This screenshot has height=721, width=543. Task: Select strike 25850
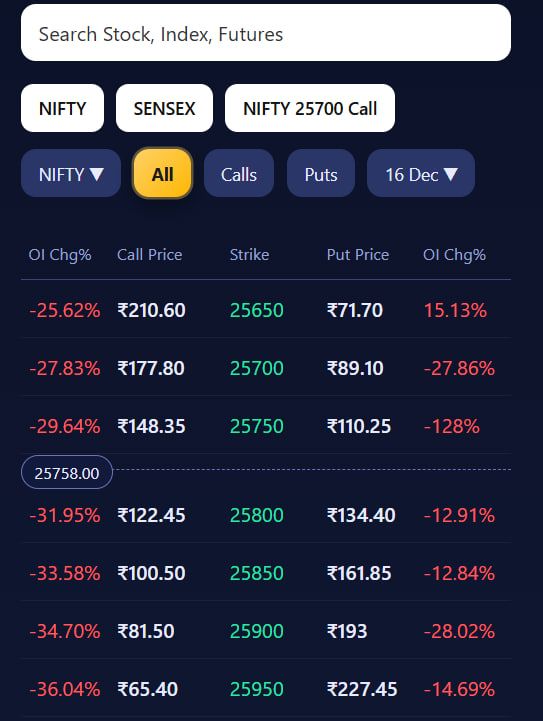pos(257,573)
